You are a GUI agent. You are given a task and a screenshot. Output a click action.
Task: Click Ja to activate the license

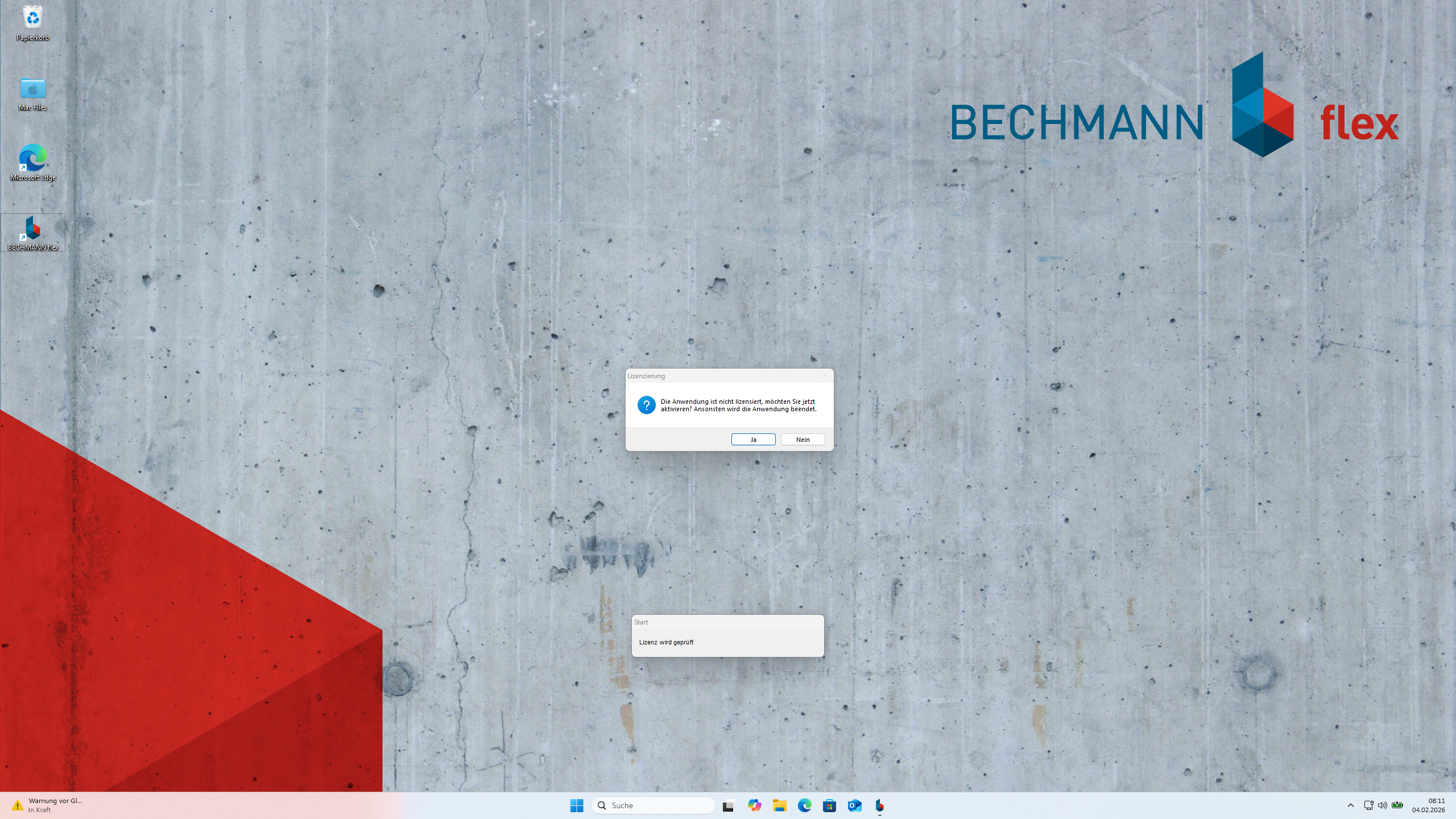click(753, 439)
